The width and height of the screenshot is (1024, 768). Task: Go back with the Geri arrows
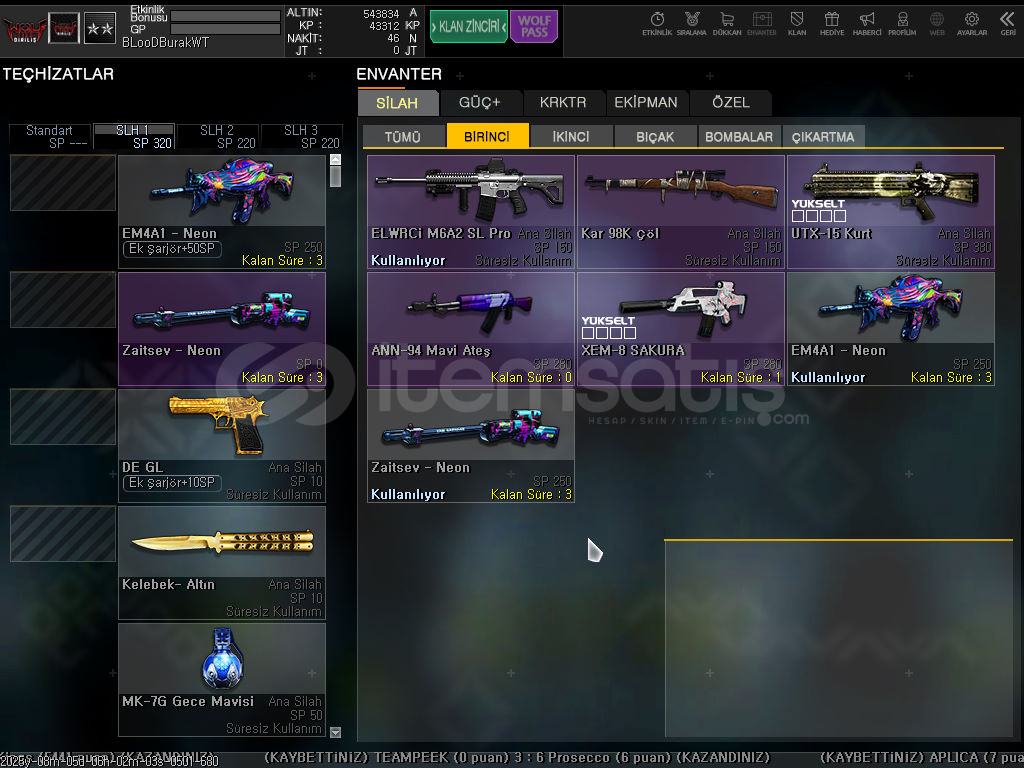(1008, 24)
